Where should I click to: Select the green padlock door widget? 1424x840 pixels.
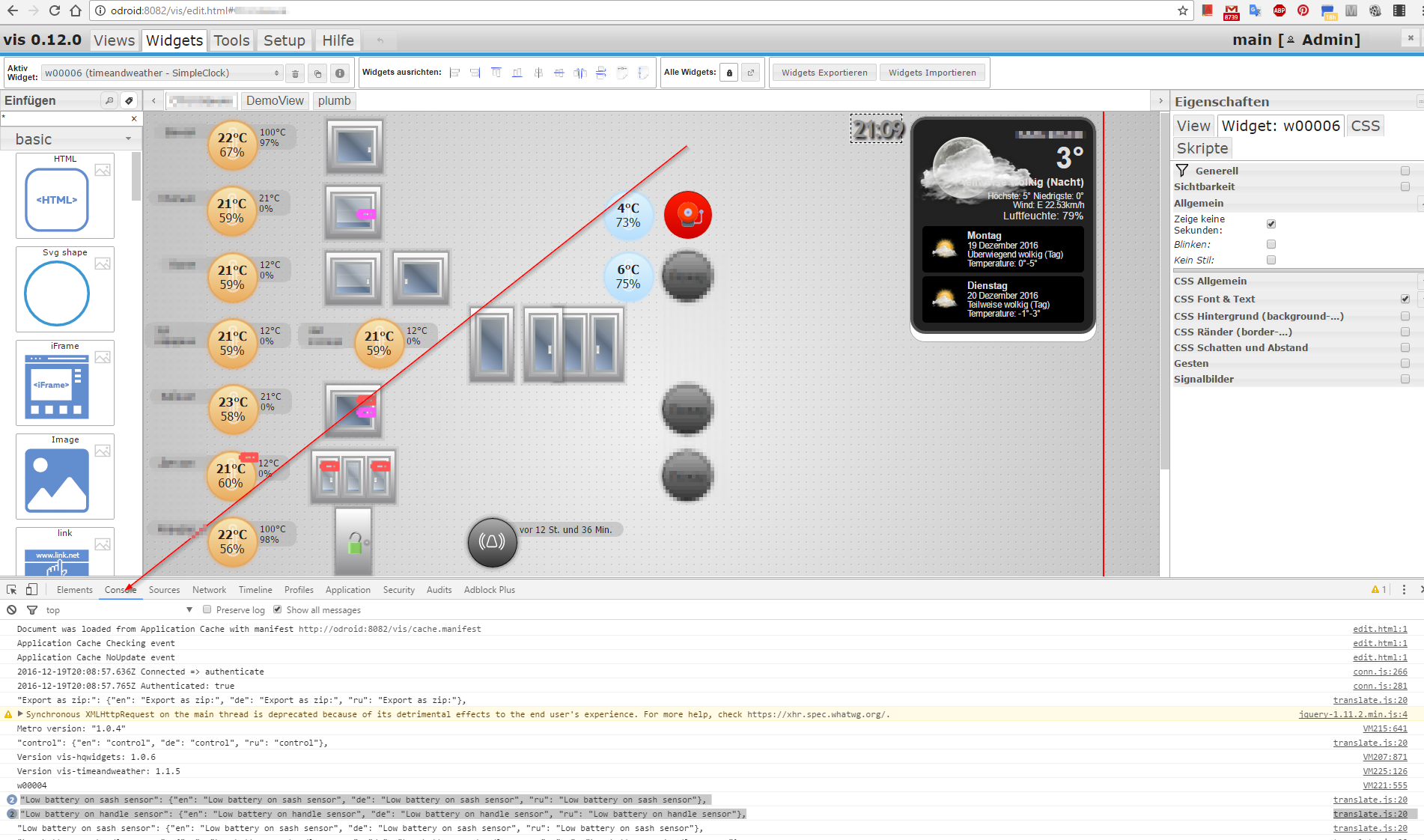point(353,541)
